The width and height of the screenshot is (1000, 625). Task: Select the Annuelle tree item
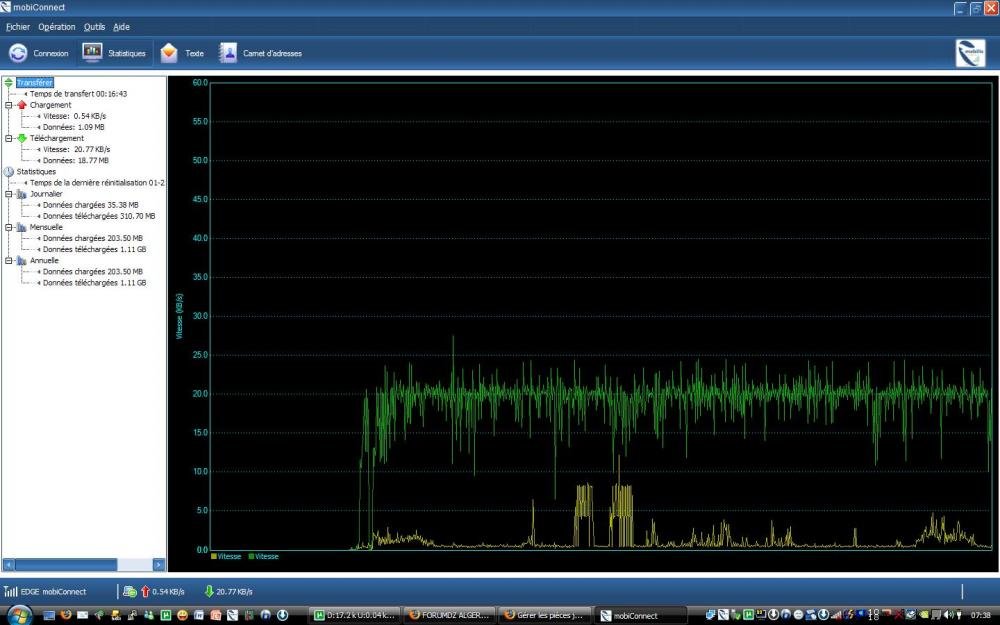click(44, 260)
